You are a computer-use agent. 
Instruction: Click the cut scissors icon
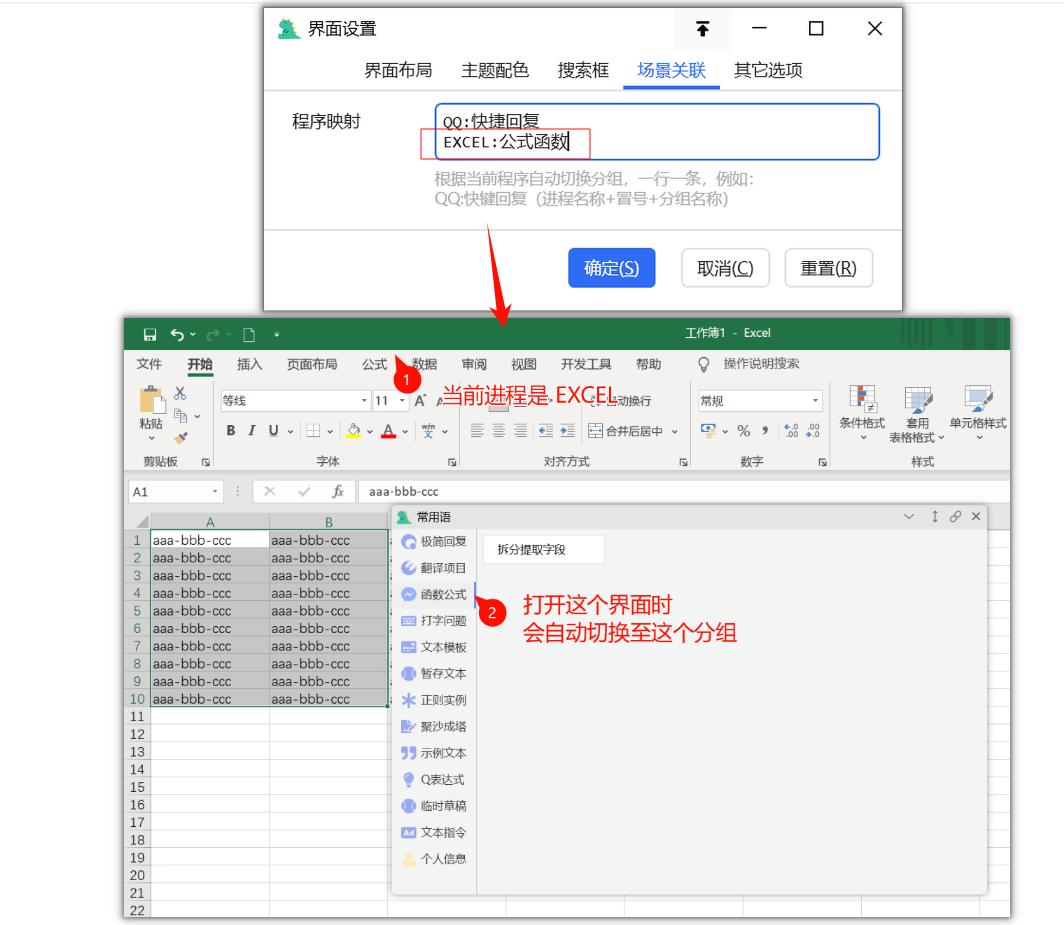180,393
